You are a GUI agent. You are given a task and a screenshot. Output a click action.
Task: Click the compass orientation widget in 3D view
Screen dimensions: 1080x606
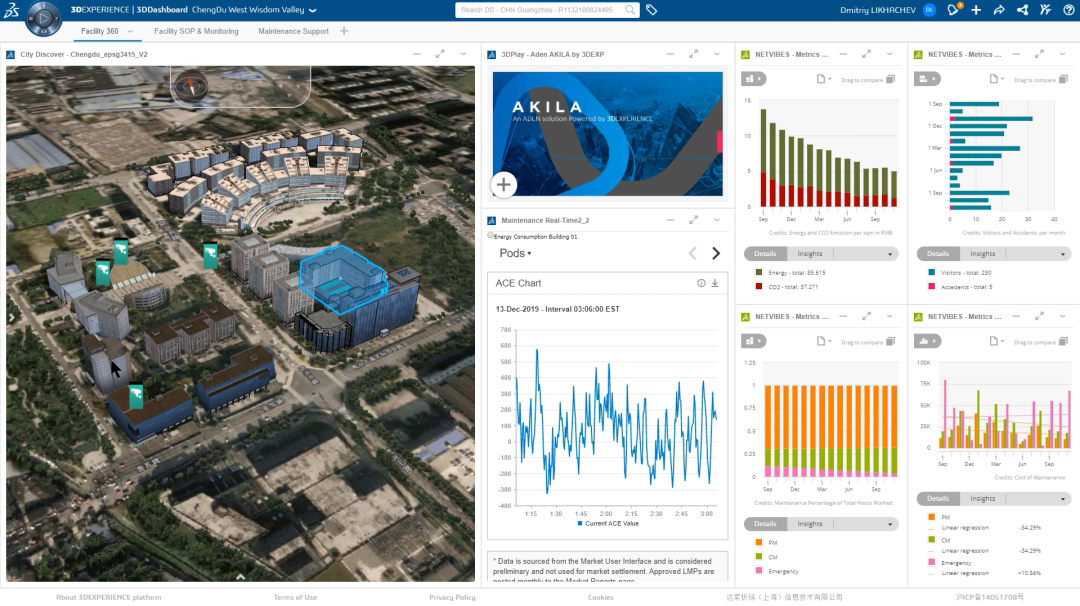tap(191, 86)
